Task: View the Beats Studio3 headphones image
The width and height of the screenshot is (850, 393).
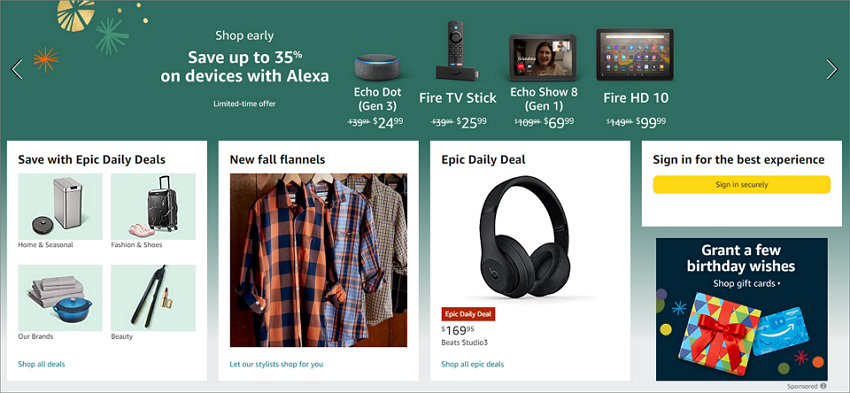Action: 525,237
